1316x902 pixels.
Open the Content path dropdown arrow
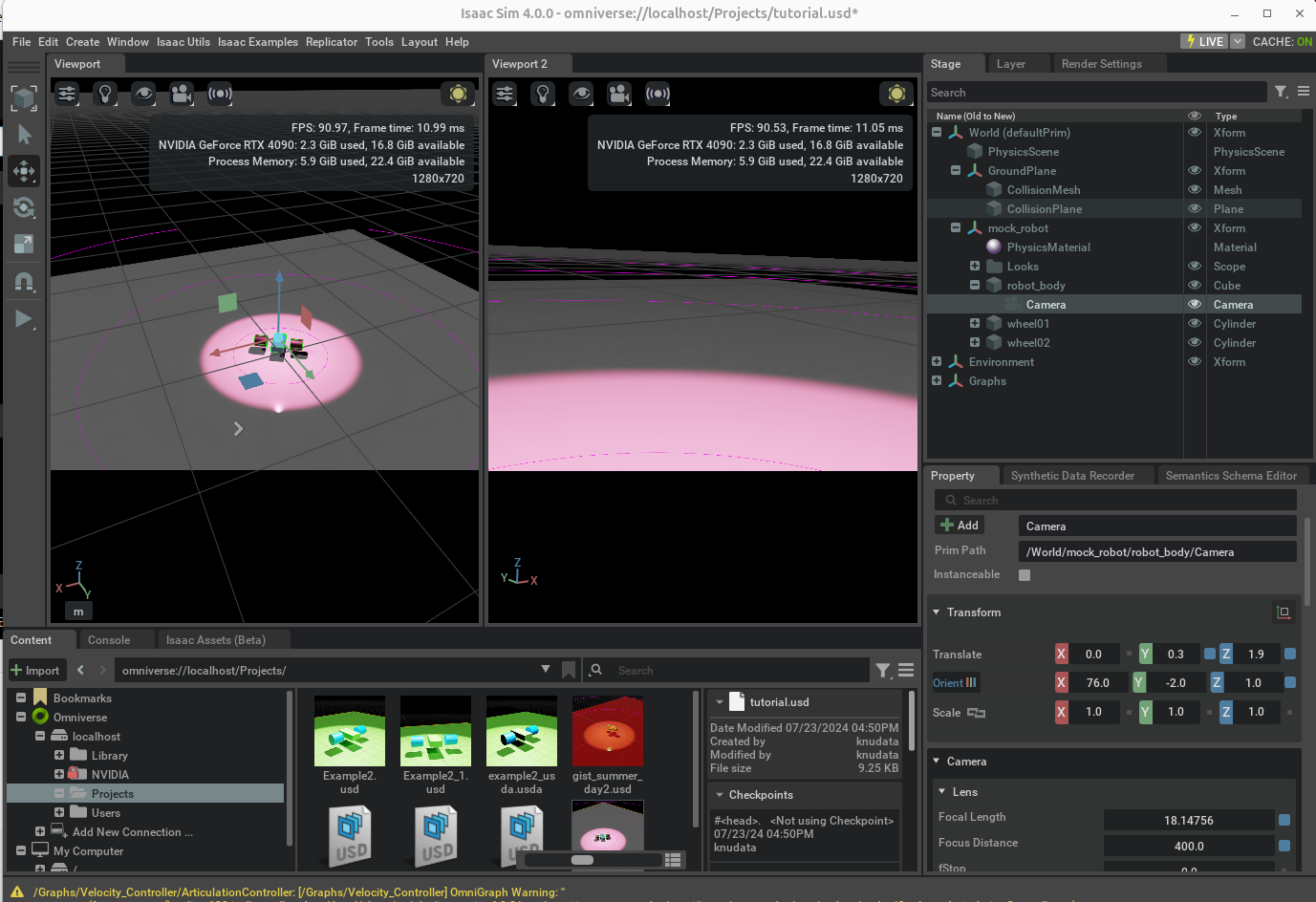[x=546, y=670]
